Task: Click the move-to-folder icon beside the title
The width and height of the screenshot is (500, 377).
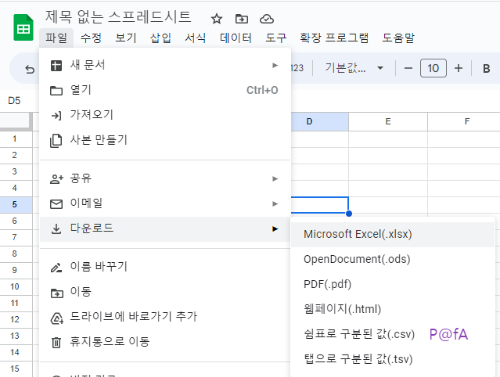Action: [242, 19]
